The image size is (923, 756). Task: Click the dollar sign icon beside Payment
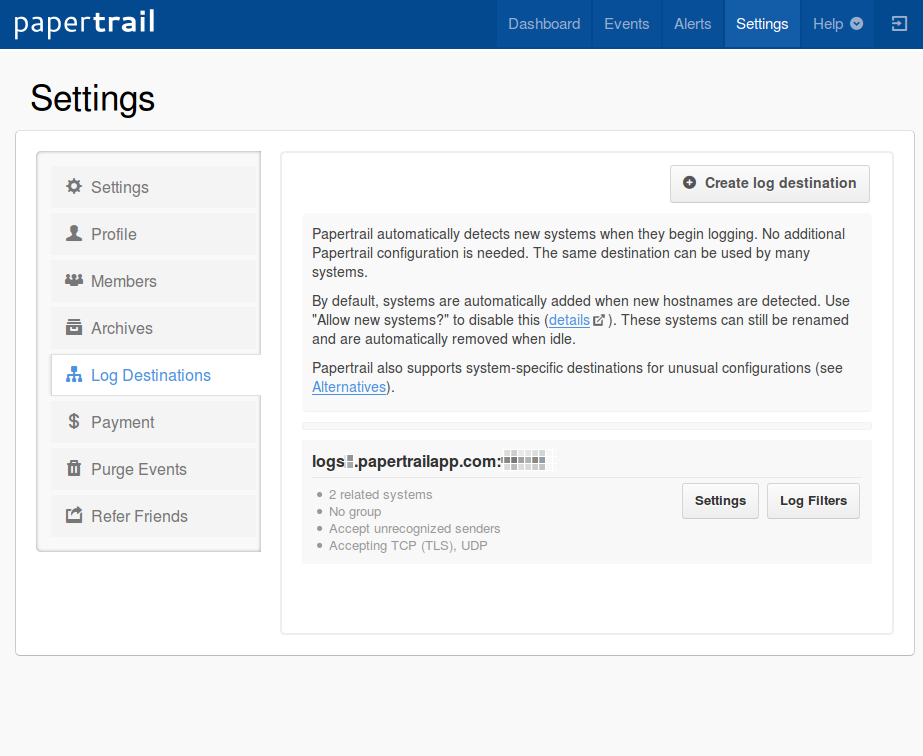point(74,422)
